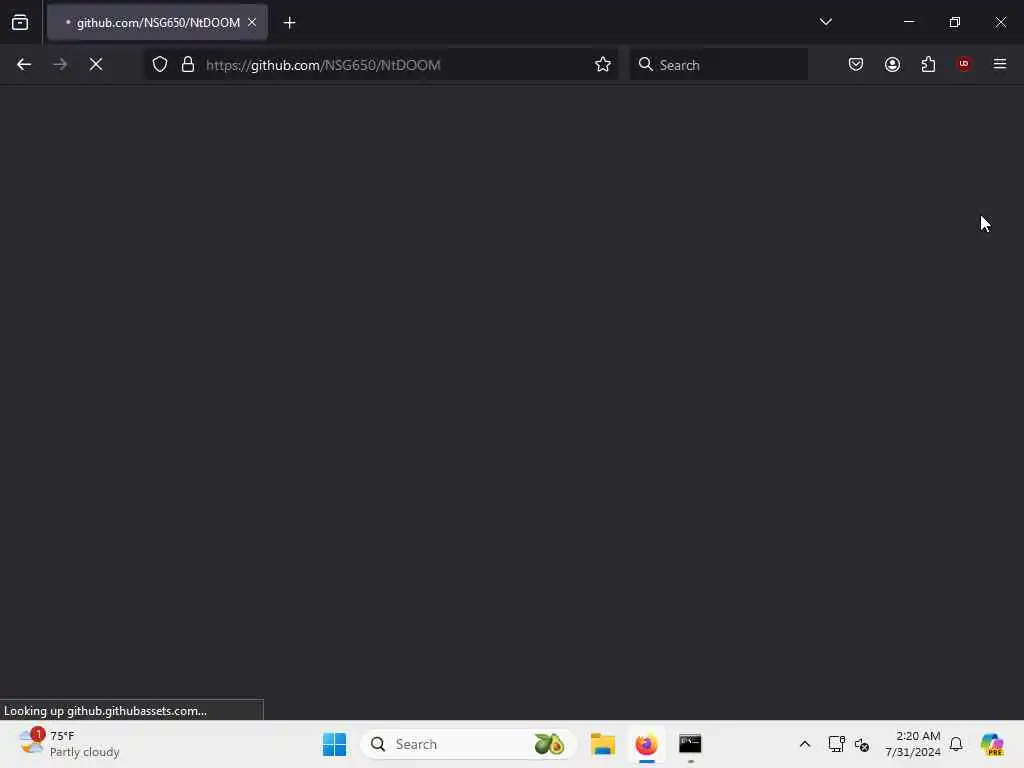Open a new tab with the plus button
This screenshot has height=768, width=1024.
point(289,23)
